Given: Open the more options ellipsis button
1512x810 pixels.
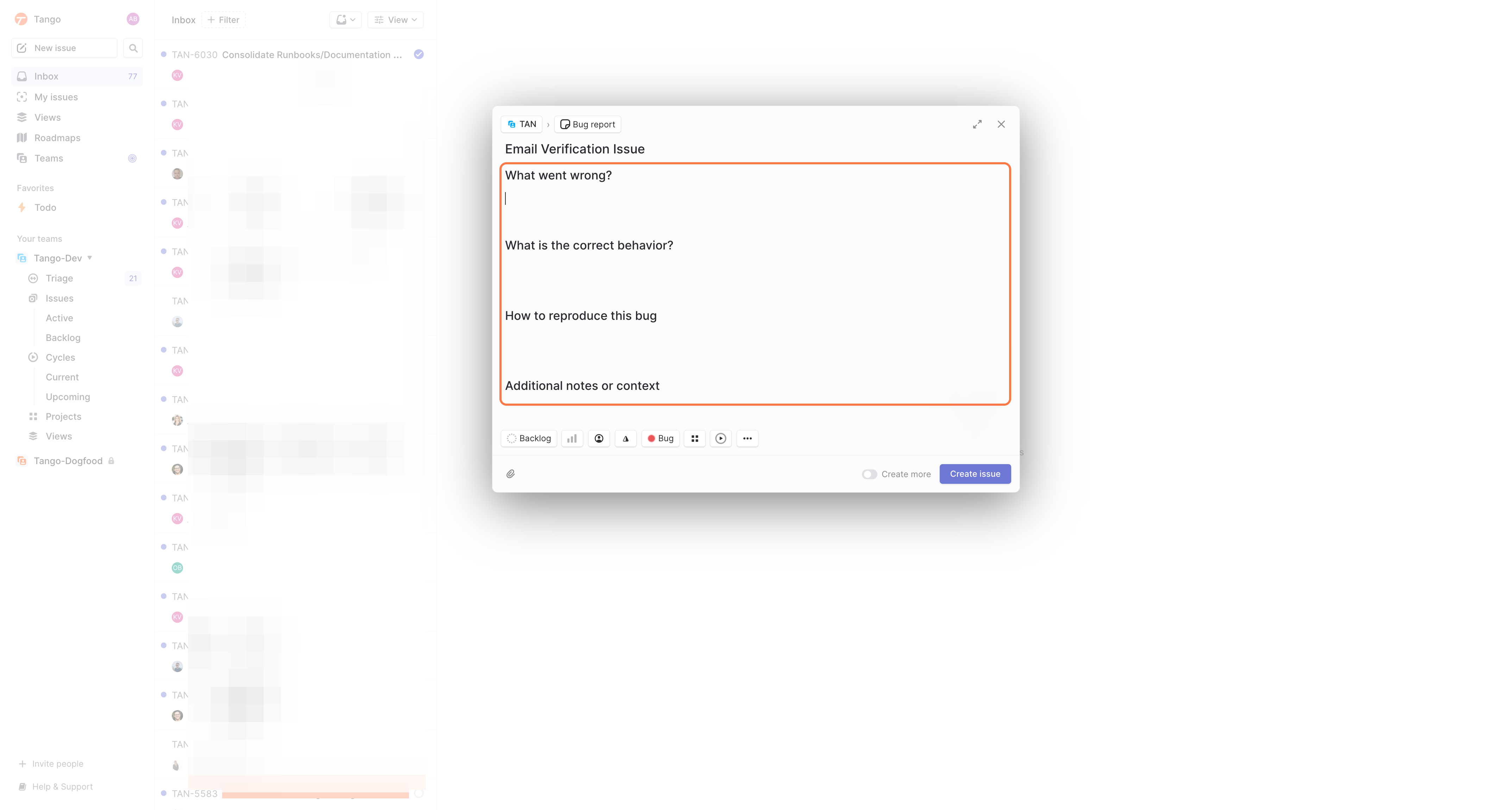Looking at the screenshot, I should pyautogui.click(x=747, y=438).
